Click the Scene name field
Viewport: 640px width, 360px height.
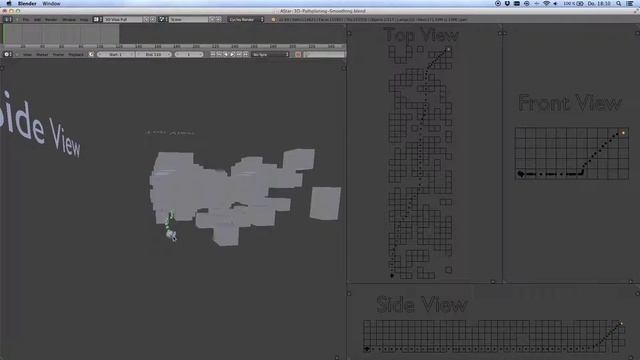pos(189,19)
